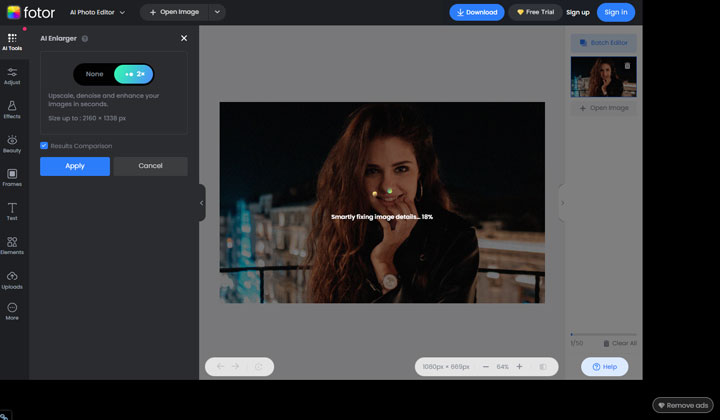Select the Frames tool
This screenshot has width=720, height=420.
point(12,177)
